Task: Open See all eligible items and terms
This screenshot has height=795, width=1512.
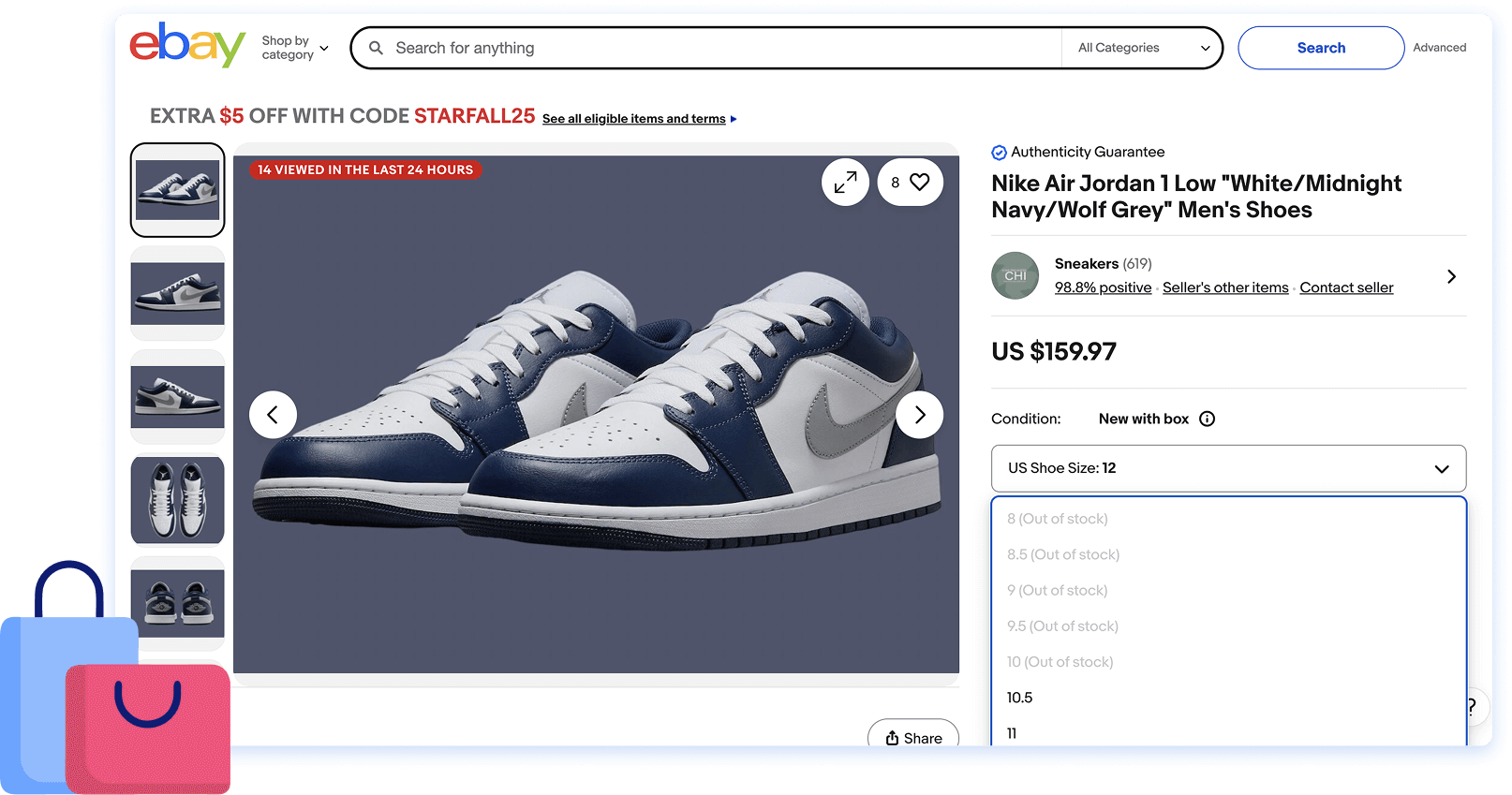Action: (639, 119)
